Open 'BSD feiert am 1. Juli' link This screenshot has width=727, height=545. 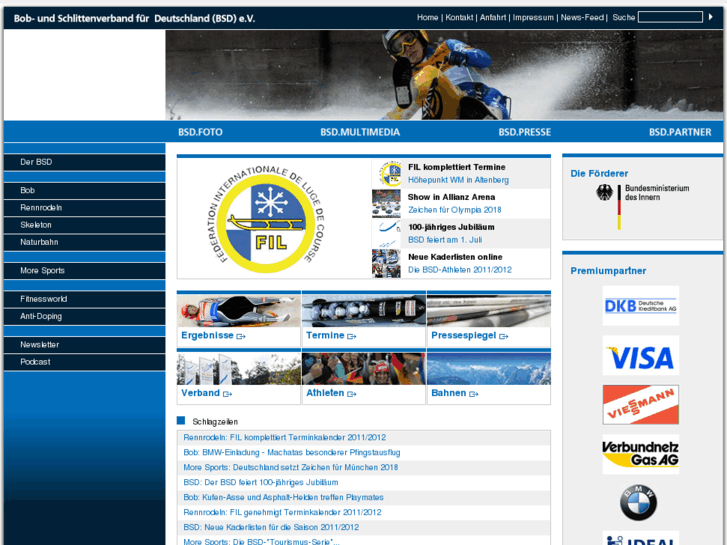tap(445, 240)
